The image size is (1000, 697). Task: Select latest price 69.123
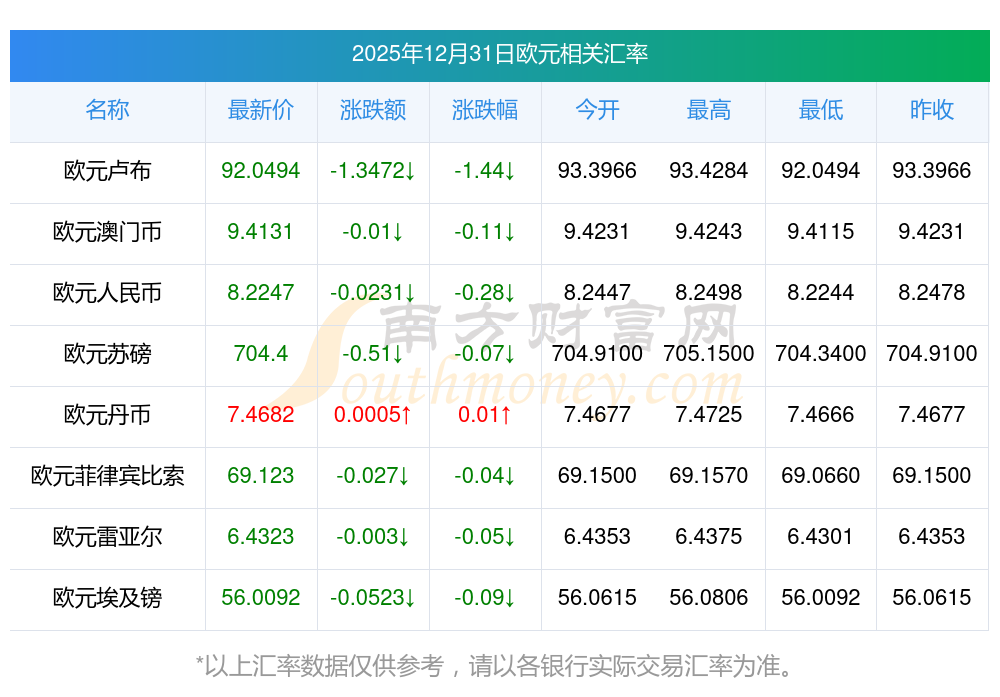260,476
